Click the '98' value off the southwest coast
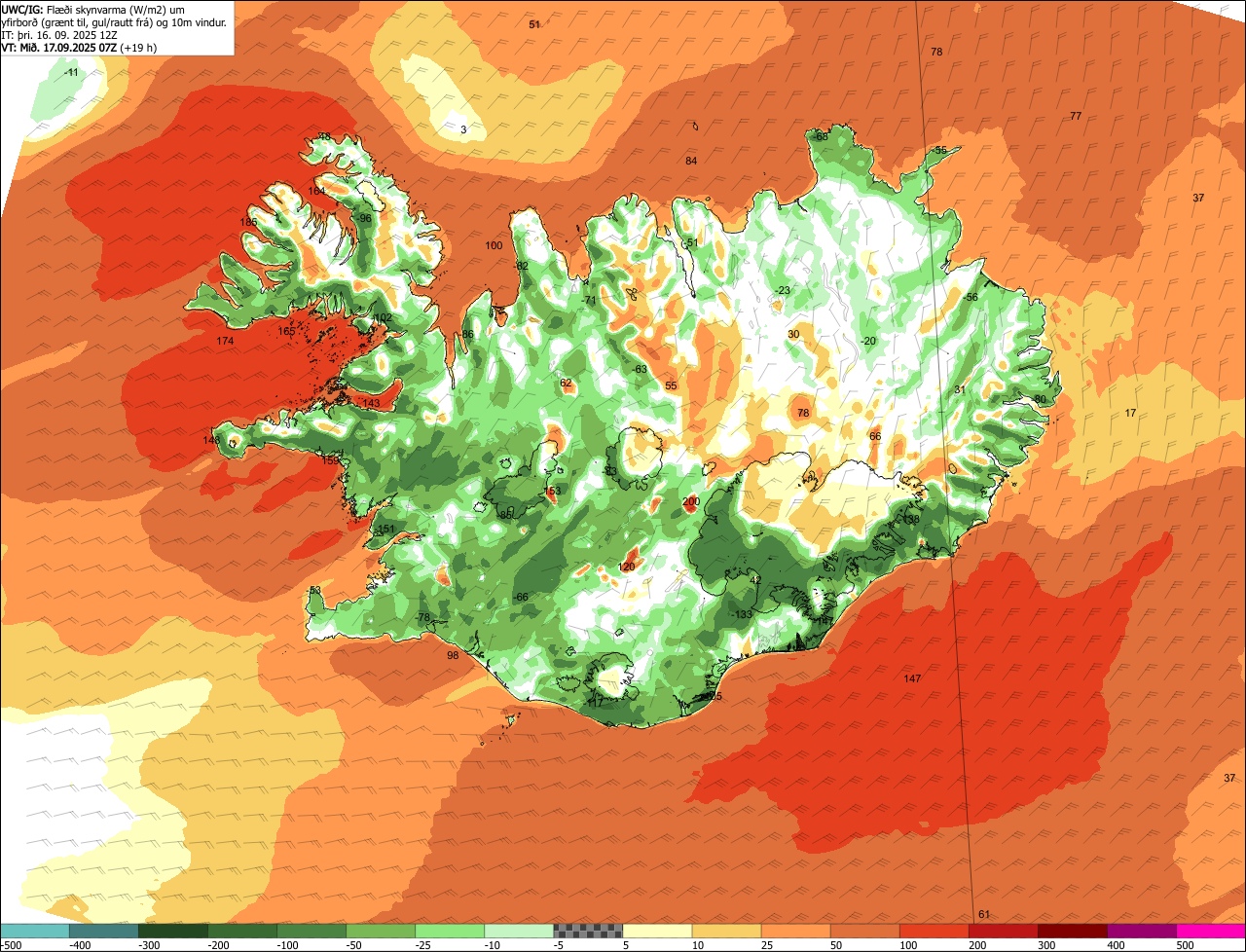 pyautogui.click(x=453, y=656)
